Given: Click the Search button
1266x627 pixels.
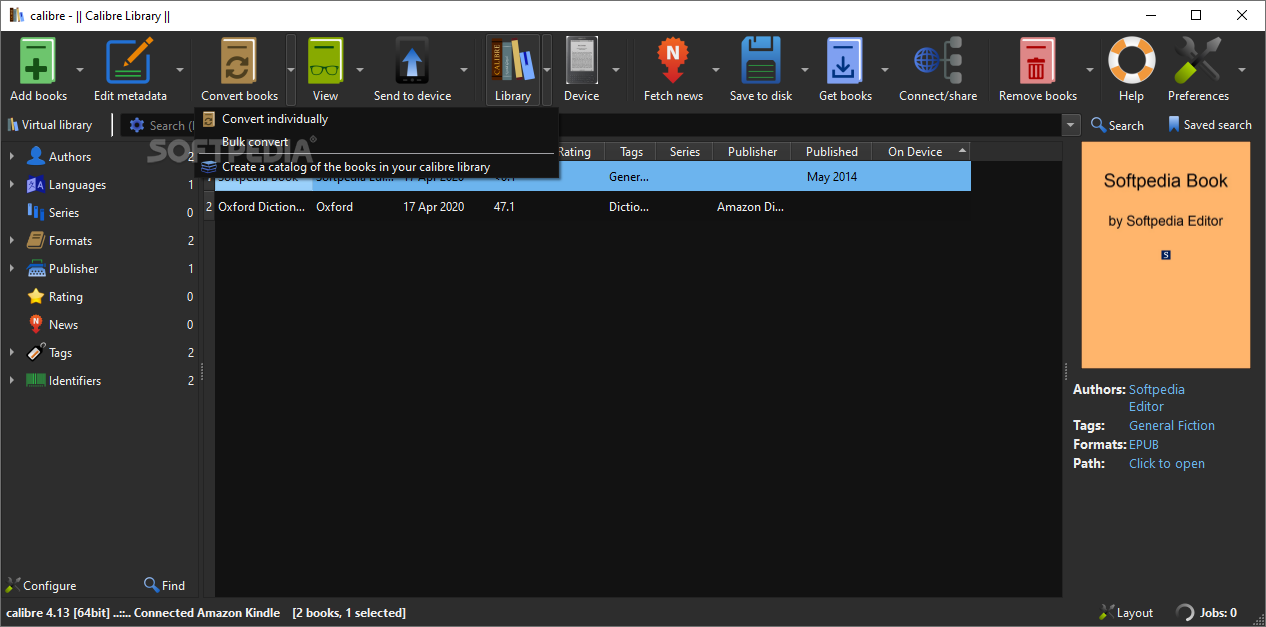Looking at the screenshot, I should [1117, 125].
